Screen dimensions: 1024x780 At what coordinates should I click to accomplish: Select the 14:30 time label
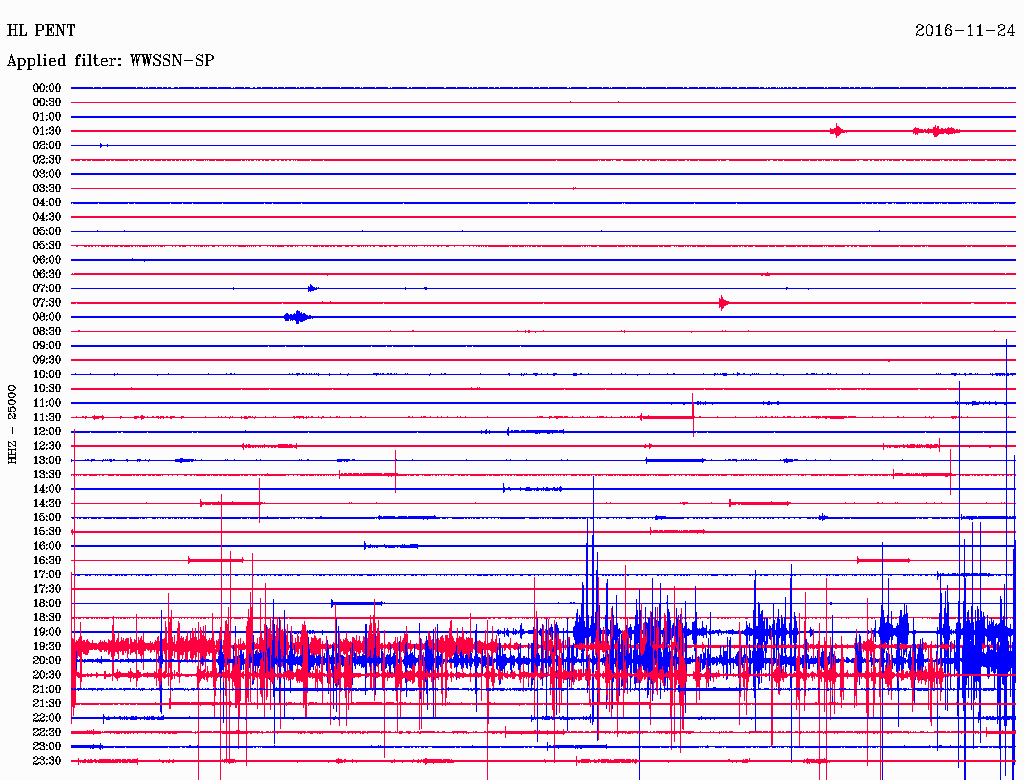[x=47, y=503]
